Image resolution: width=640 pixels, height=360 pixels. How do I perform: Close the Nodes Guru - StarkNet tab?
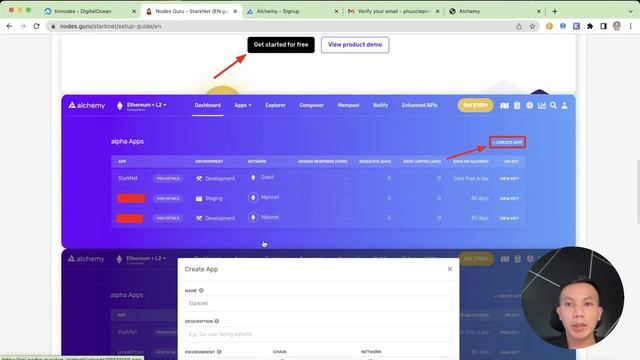(235, 11)
